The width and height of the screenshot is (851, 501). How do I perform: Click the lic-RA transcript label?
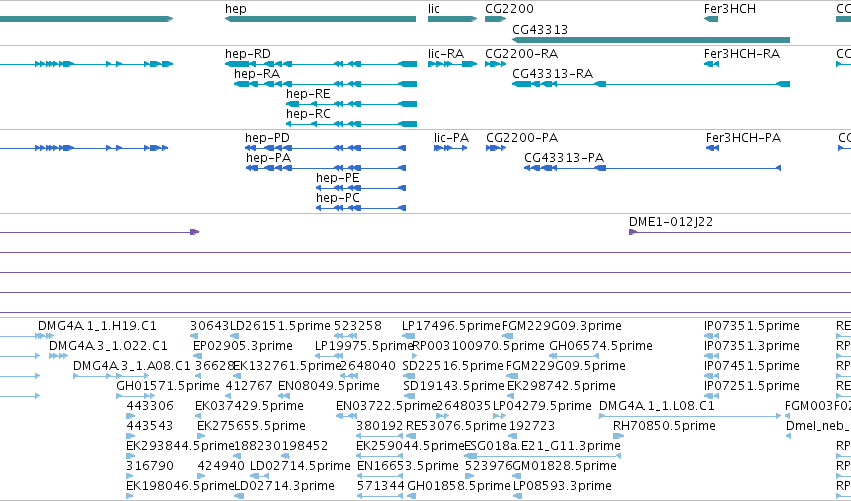446,54
